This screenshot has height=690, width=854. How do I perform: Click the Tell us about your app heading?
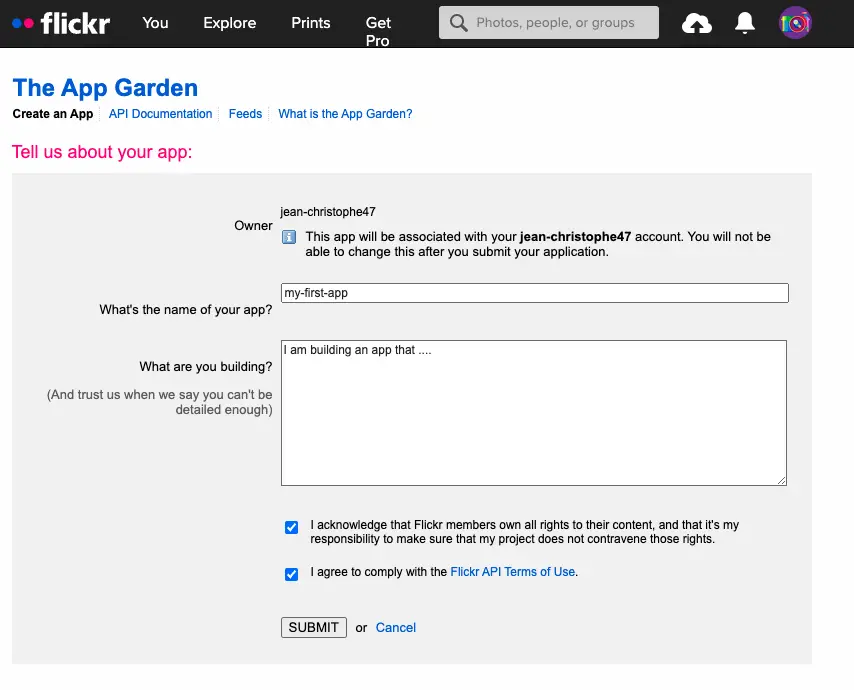(x=102, y=152)
